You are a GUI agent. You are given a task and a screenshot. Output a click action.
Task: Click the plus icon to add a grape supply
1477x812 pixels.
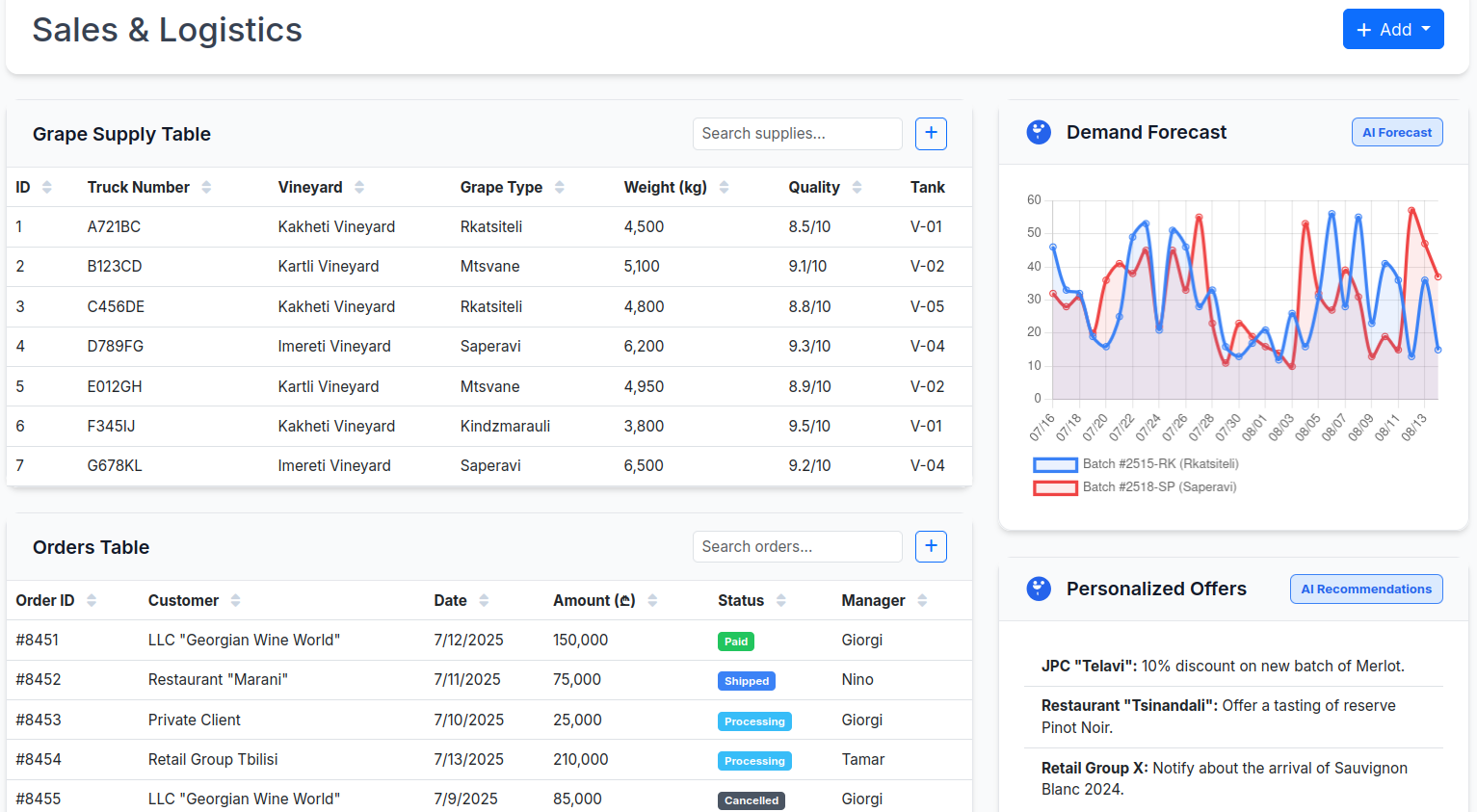click(931, 133)
